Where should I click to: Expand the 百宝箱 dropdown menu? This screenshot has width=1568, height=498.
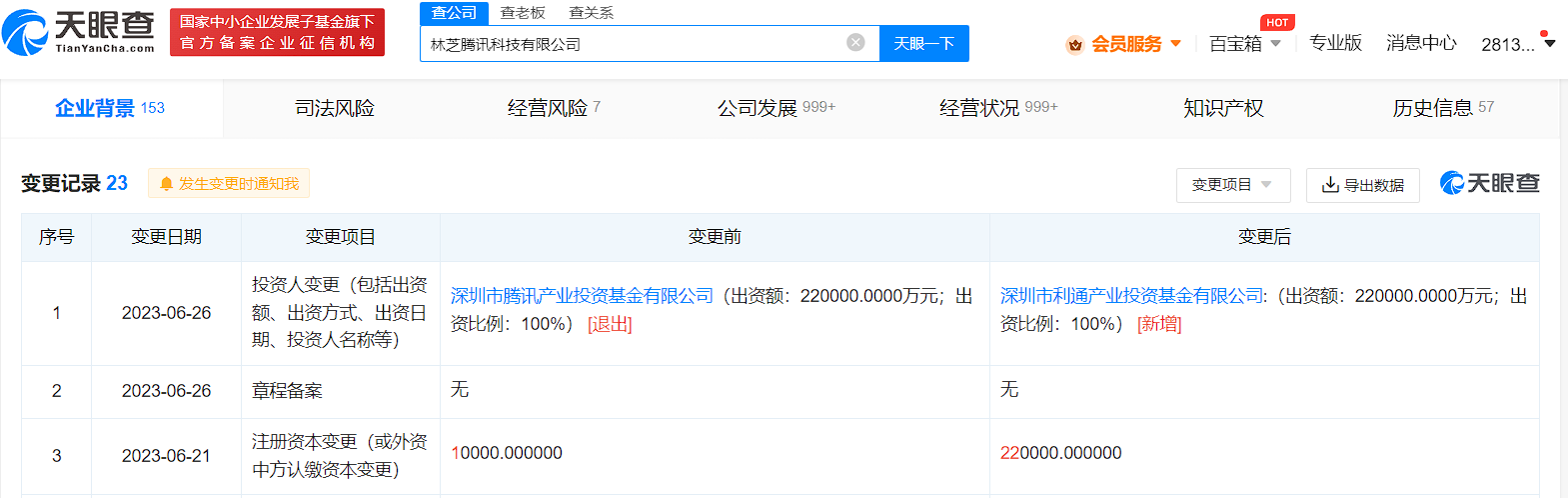(x=1275, y=44)
